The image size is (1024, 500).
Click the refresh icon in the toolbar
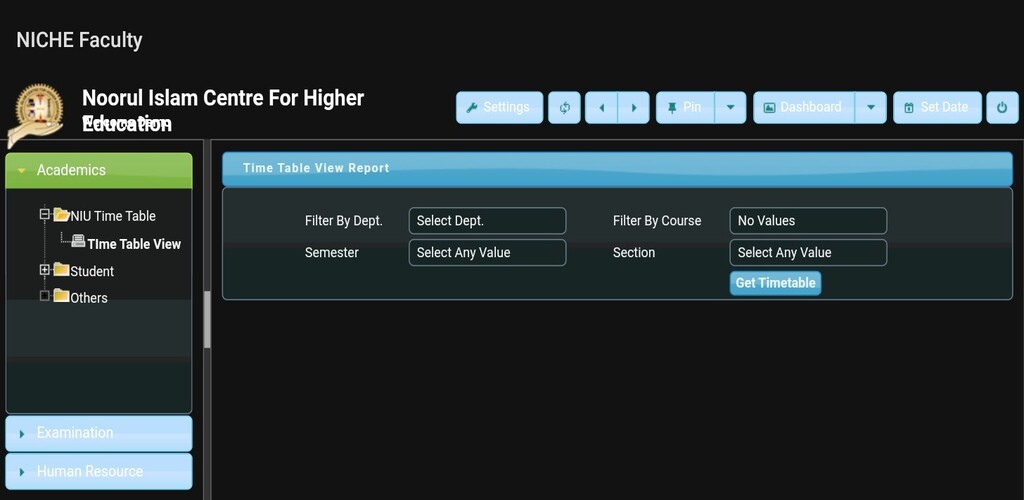(564, 108)
